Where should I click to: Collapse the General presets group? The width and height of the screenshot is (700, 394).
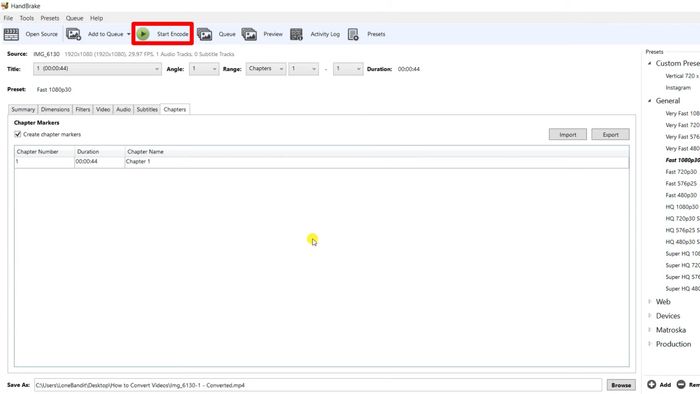click(650, 101)
